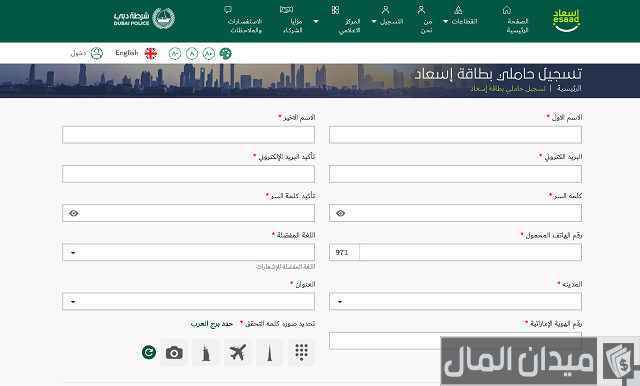The image size is (640, 386).
Task: Go to الصفحة الرئيسية menu item
Action: tap(518, 25)
